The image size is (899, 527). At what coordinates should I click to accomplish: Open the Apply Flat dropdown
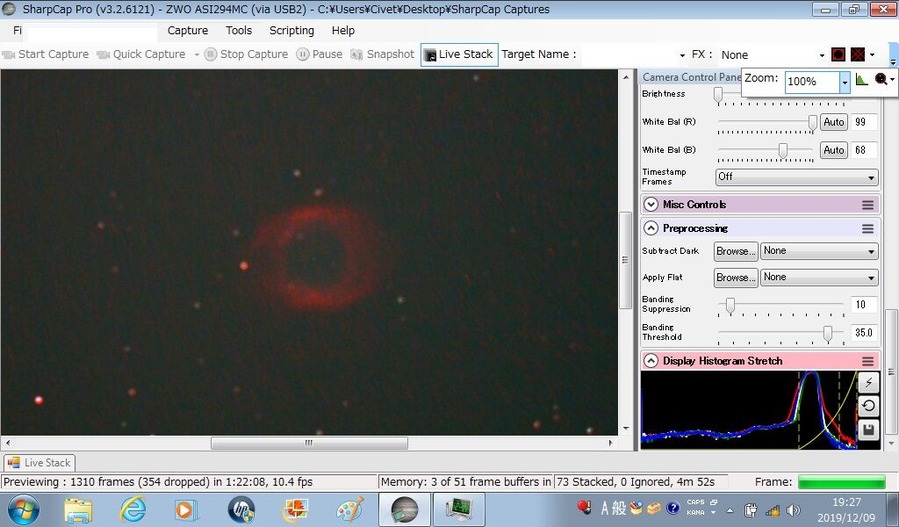(x=819, y=278)
